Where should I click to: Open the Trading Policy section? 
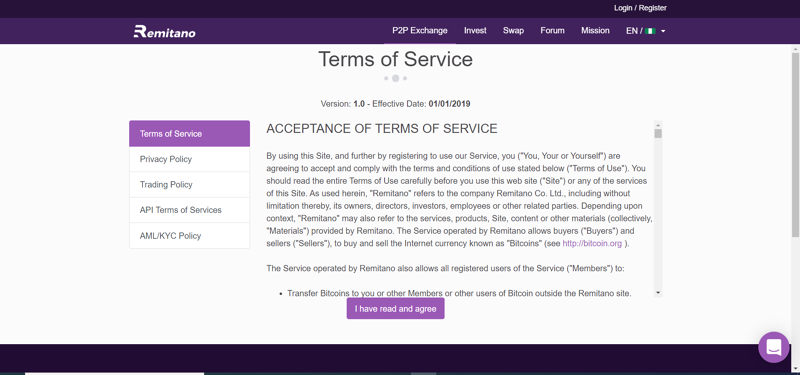[x=189, y=185]
